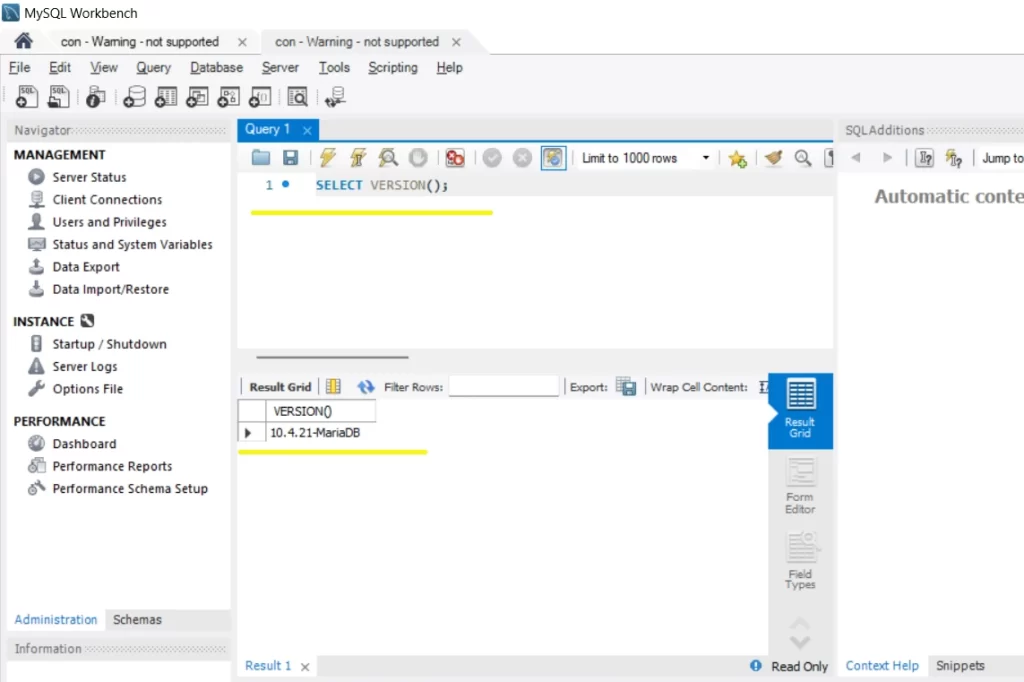Select Field Types result view
1024x682 pixels.
click(x=800, y=560)
